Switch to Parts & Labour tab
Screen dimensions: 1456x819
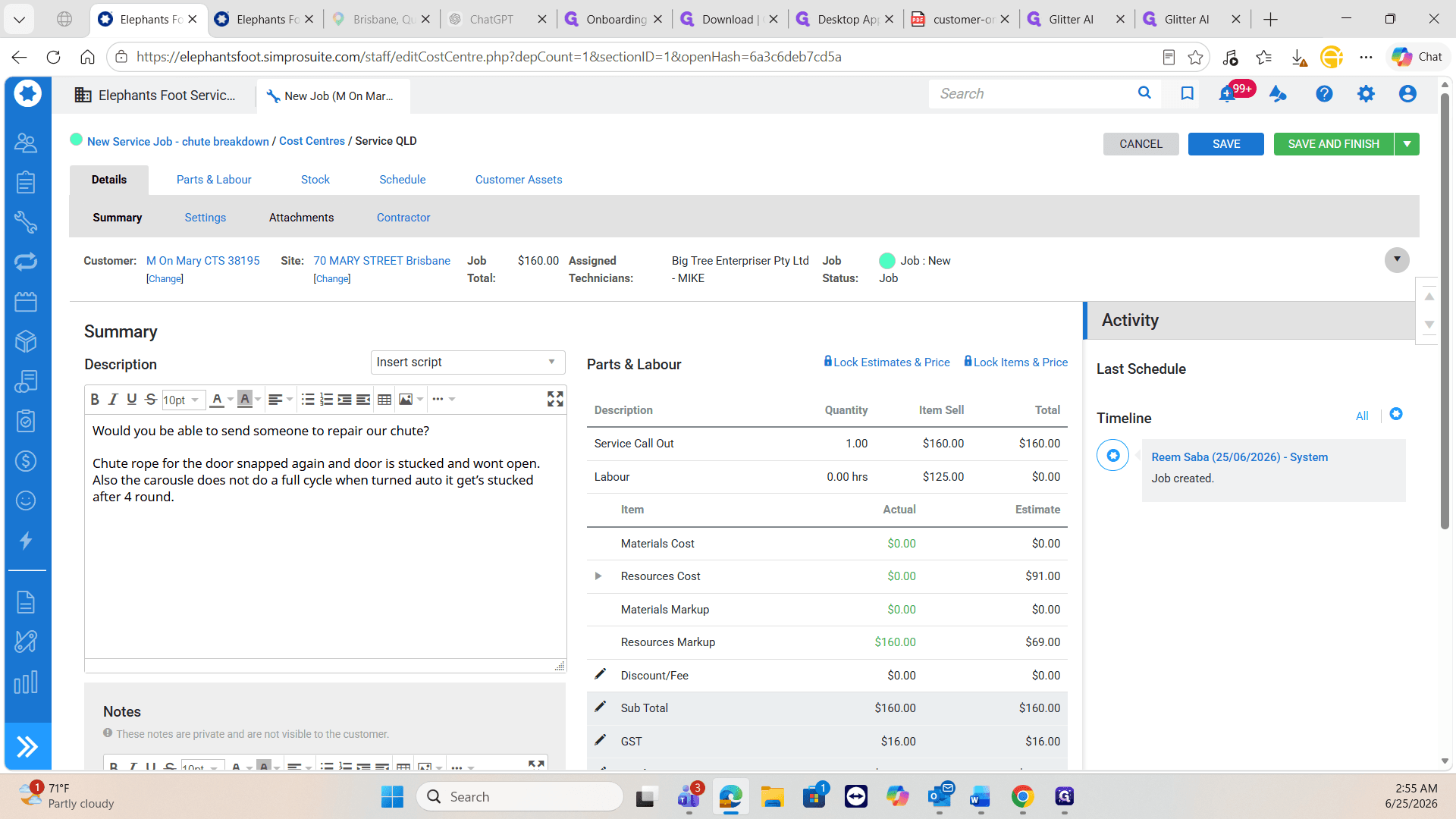click(x=214, y=180)
